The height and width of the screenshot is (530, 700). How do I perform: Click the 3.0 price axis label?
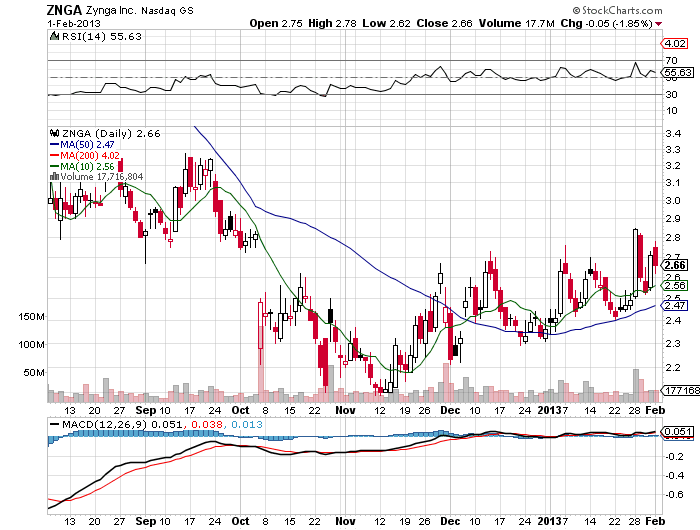(x=673, y=200)
